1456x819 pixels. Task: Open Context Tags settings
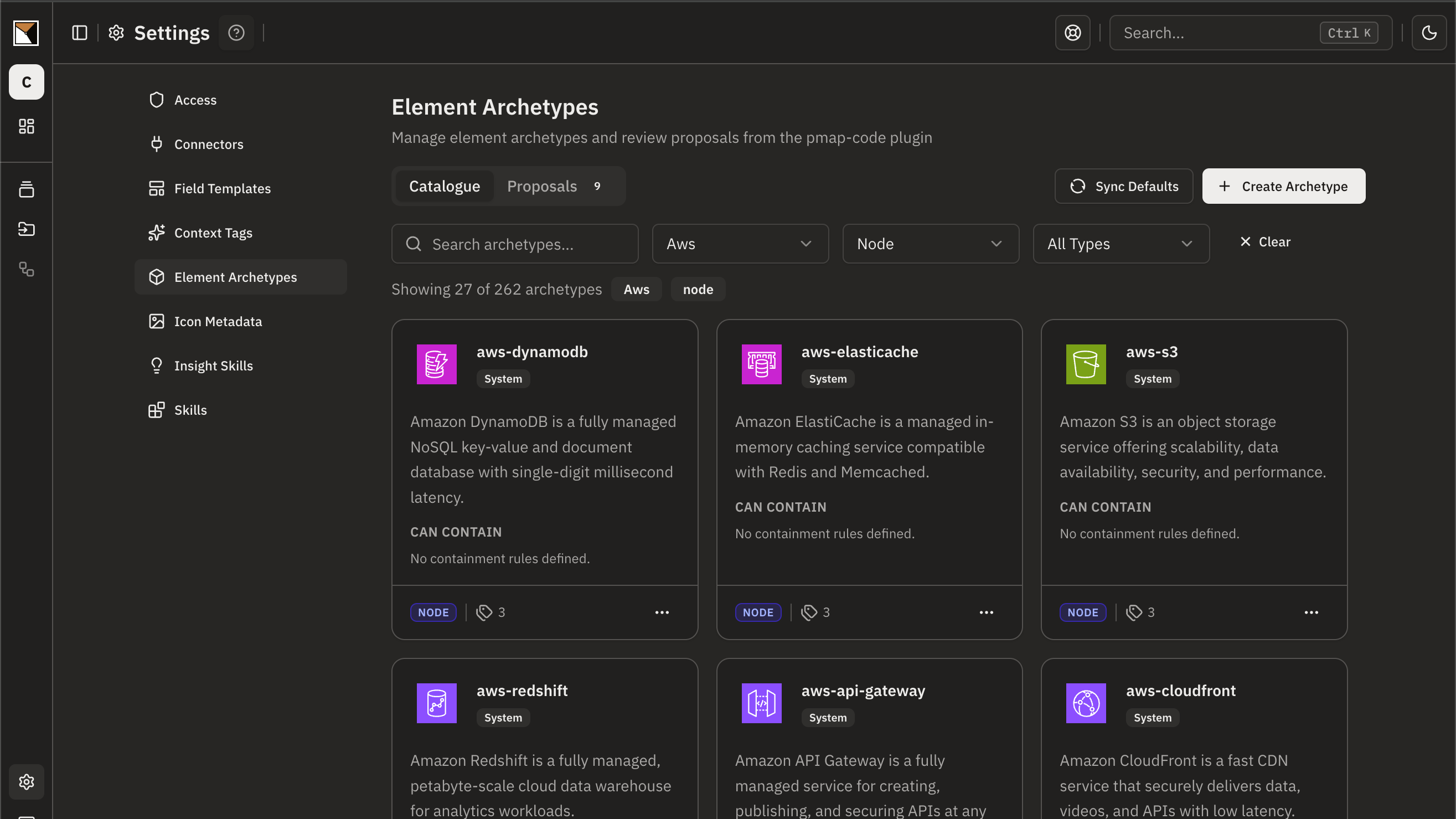click(x=240, y=233)
